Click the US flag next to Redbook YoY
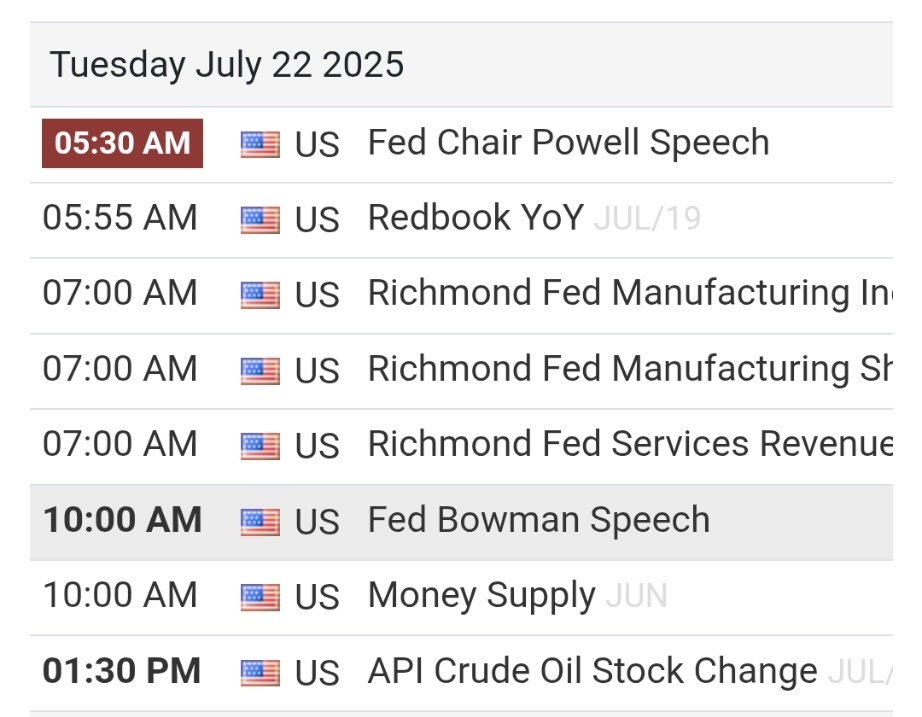 260,220
